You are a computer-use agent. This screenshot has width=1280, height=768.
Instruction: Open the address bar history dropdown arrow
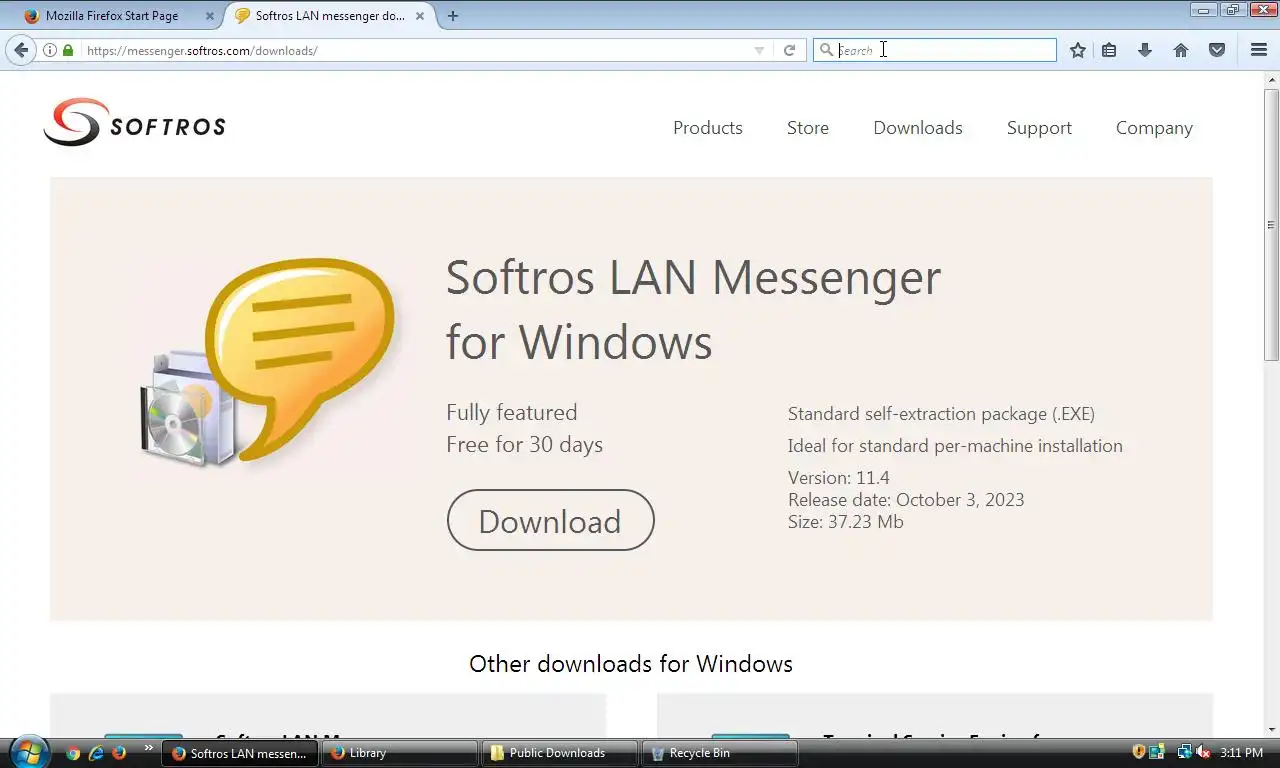coord(759,50)
